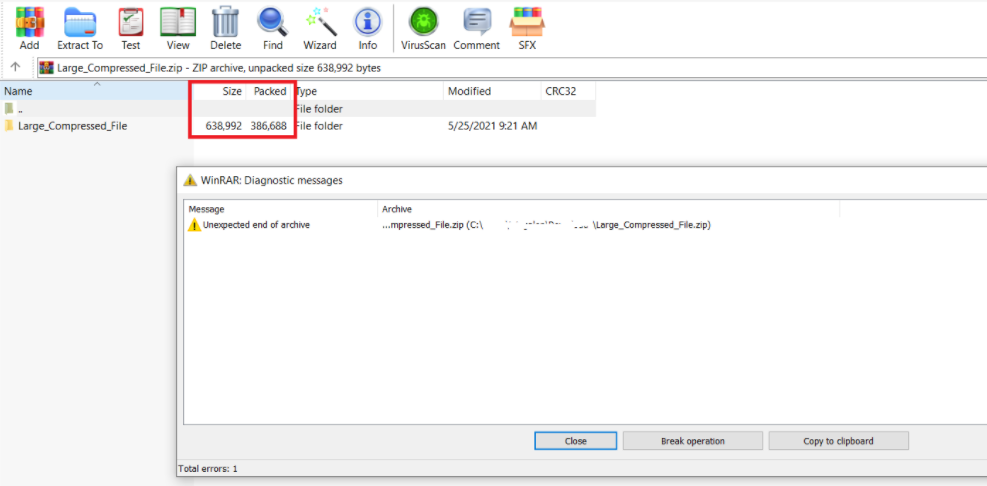
Task: Show archive Info icon
Action: (x=368, y=28)
